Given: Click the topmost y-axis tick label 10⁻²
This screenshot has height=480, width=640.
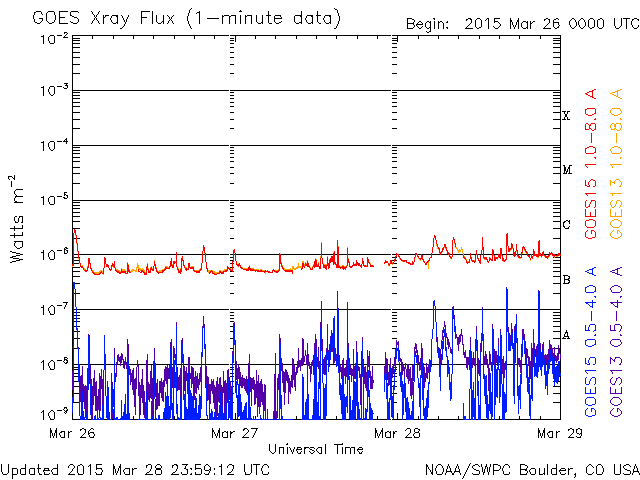Looking at the screenshot, I should click(x=54, y=38).
